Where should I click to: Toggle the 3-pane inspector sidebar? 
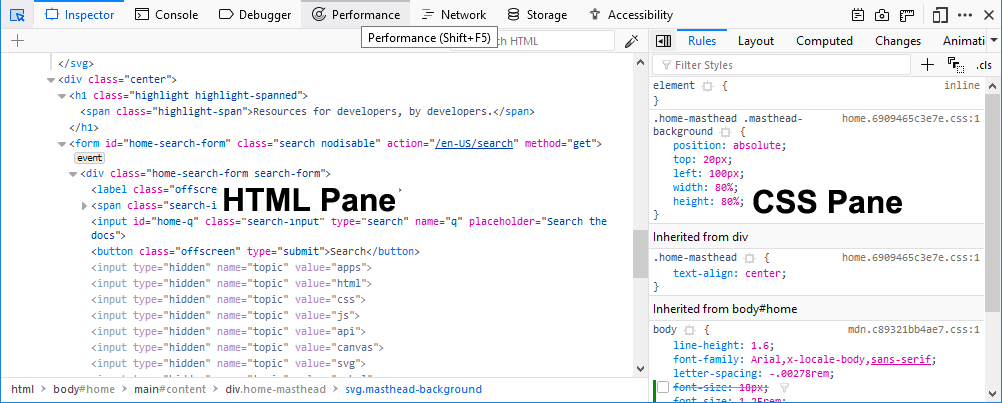pos(663,41)
